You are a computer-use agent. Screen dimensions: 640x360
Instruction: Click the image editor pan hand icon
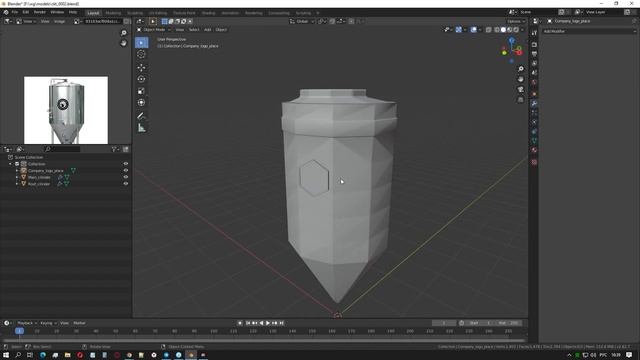click(x=124, y=43)
